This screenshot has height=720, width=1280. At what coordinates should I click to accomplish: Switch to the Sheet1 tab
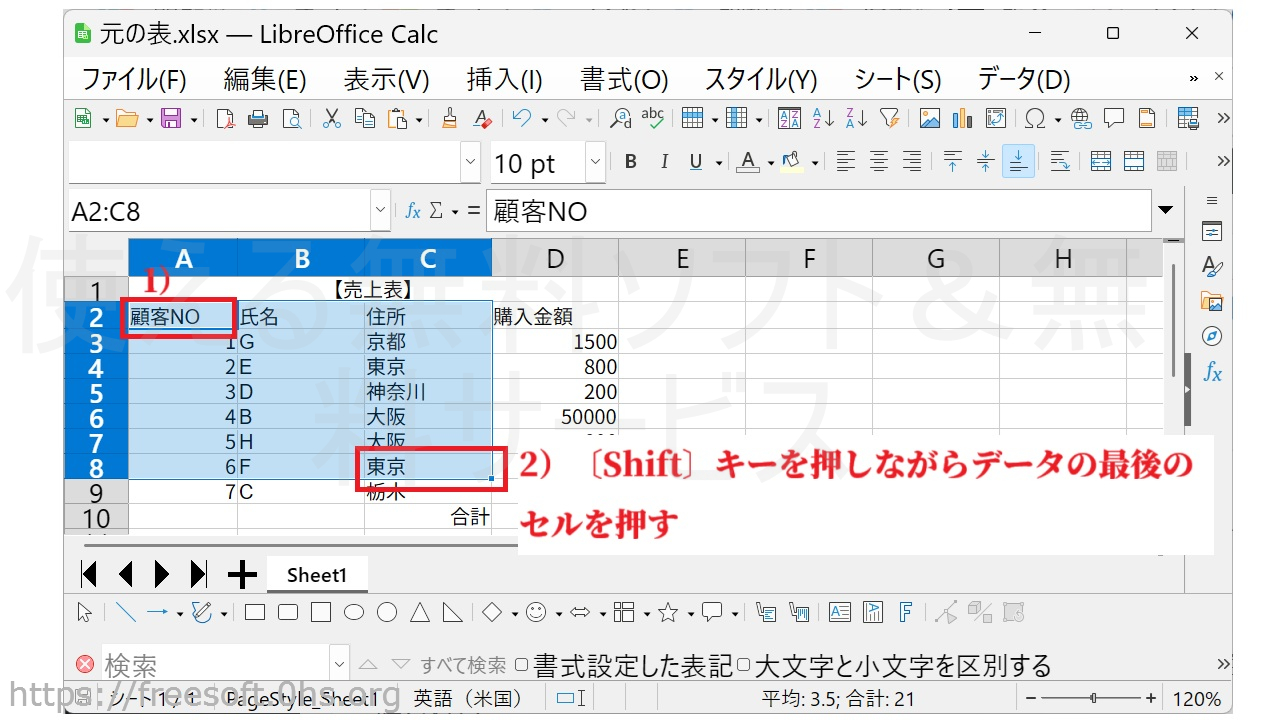click(317, 575)
